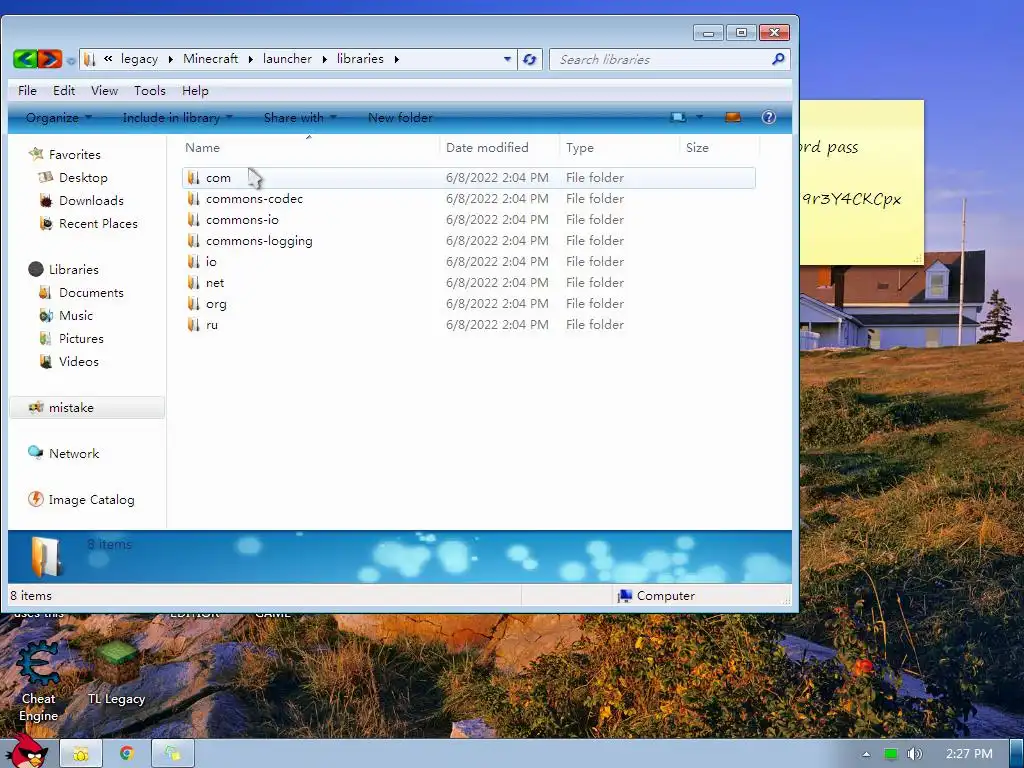The image size is (1024, 768).
Task: Click the New folder button
Action: click(400, 118)
